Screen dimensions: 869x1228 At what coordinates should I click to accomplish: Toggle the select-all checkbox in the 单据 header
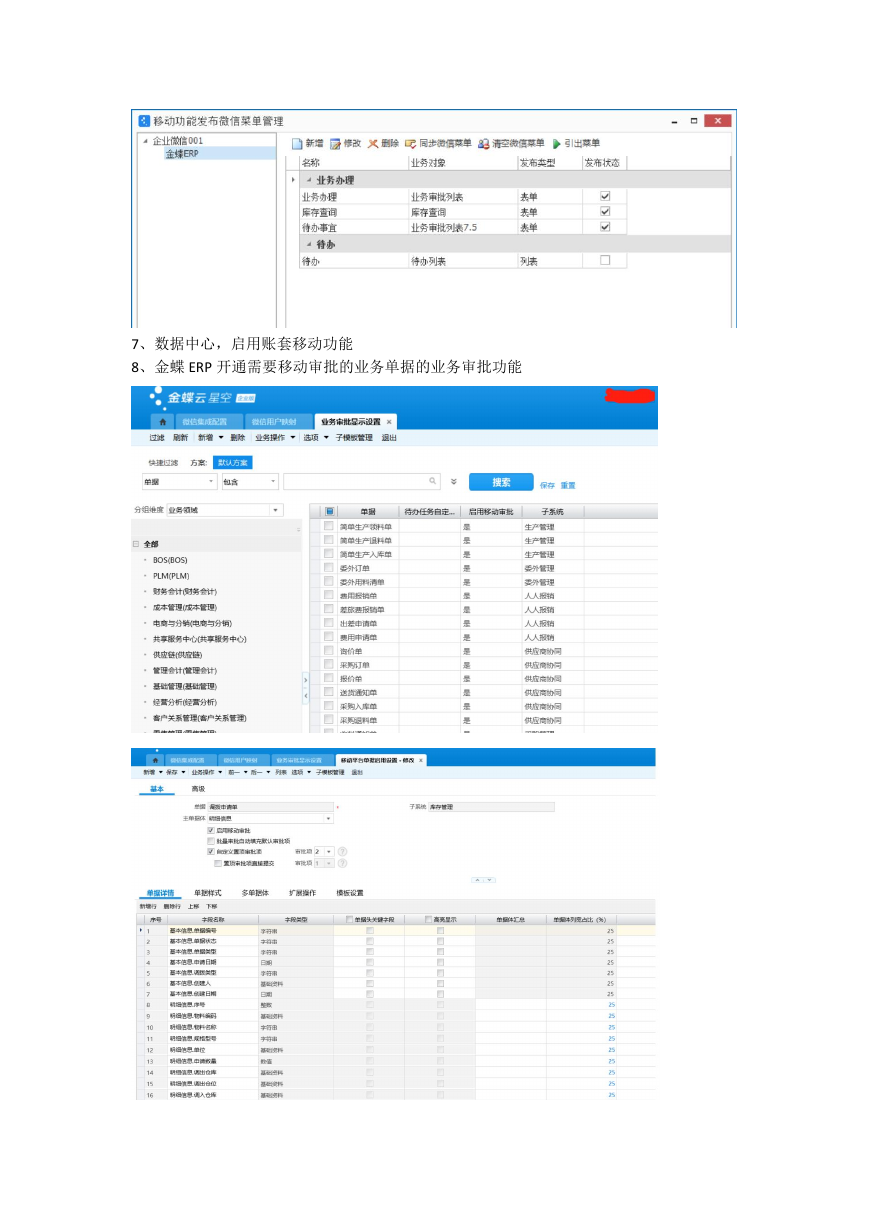click(x=329, y=511)
